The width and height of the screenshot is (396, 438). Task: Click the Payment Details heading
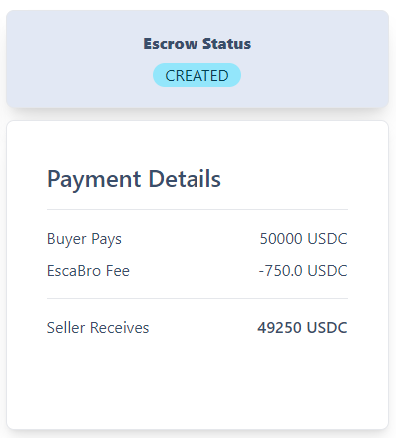pyautogui.click(x=134, y=179)
